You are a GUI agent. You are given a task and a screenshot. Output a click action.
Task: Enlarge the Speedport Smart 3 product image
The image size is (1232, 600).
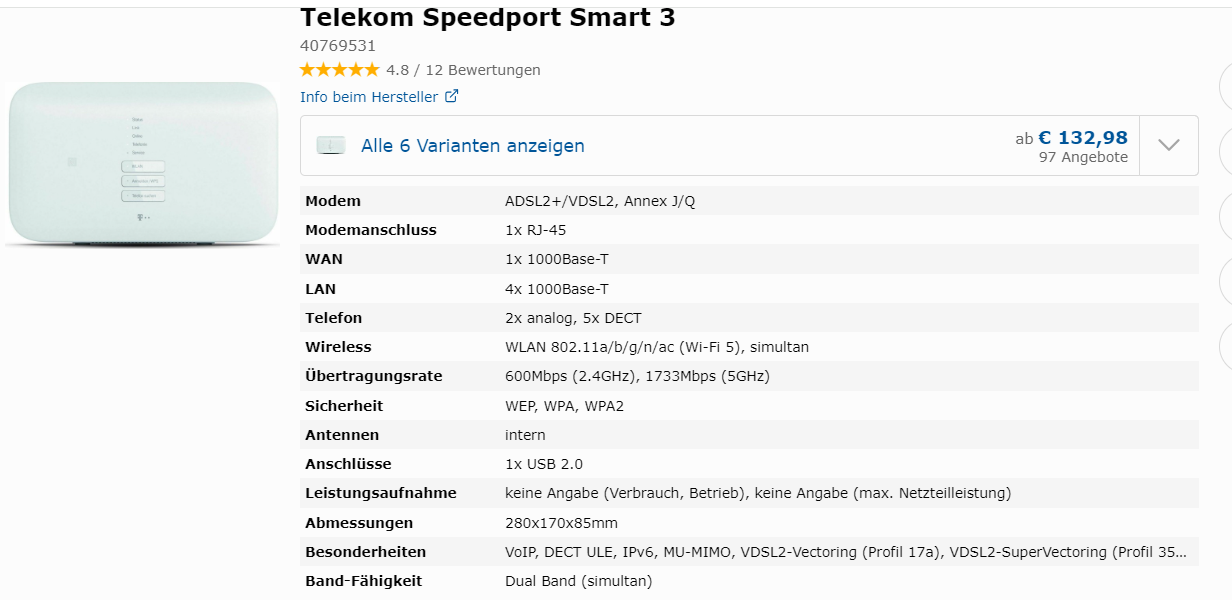click(142, 163)
